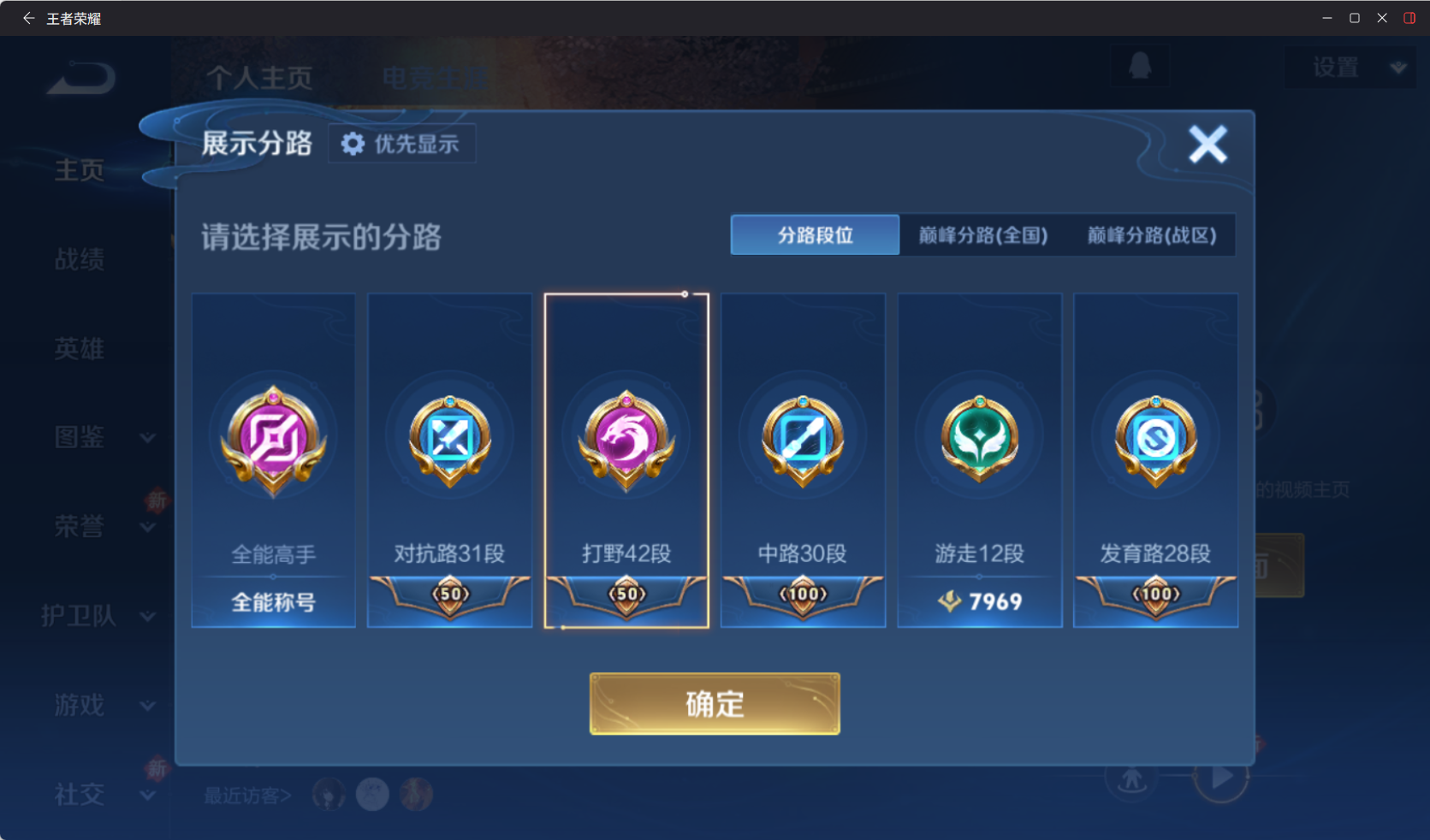Image resolution: width=1430 pixels, height=840 pixels.
Task: Close the 展示分路 dialog with X
Action: [x=1207, y=144]
